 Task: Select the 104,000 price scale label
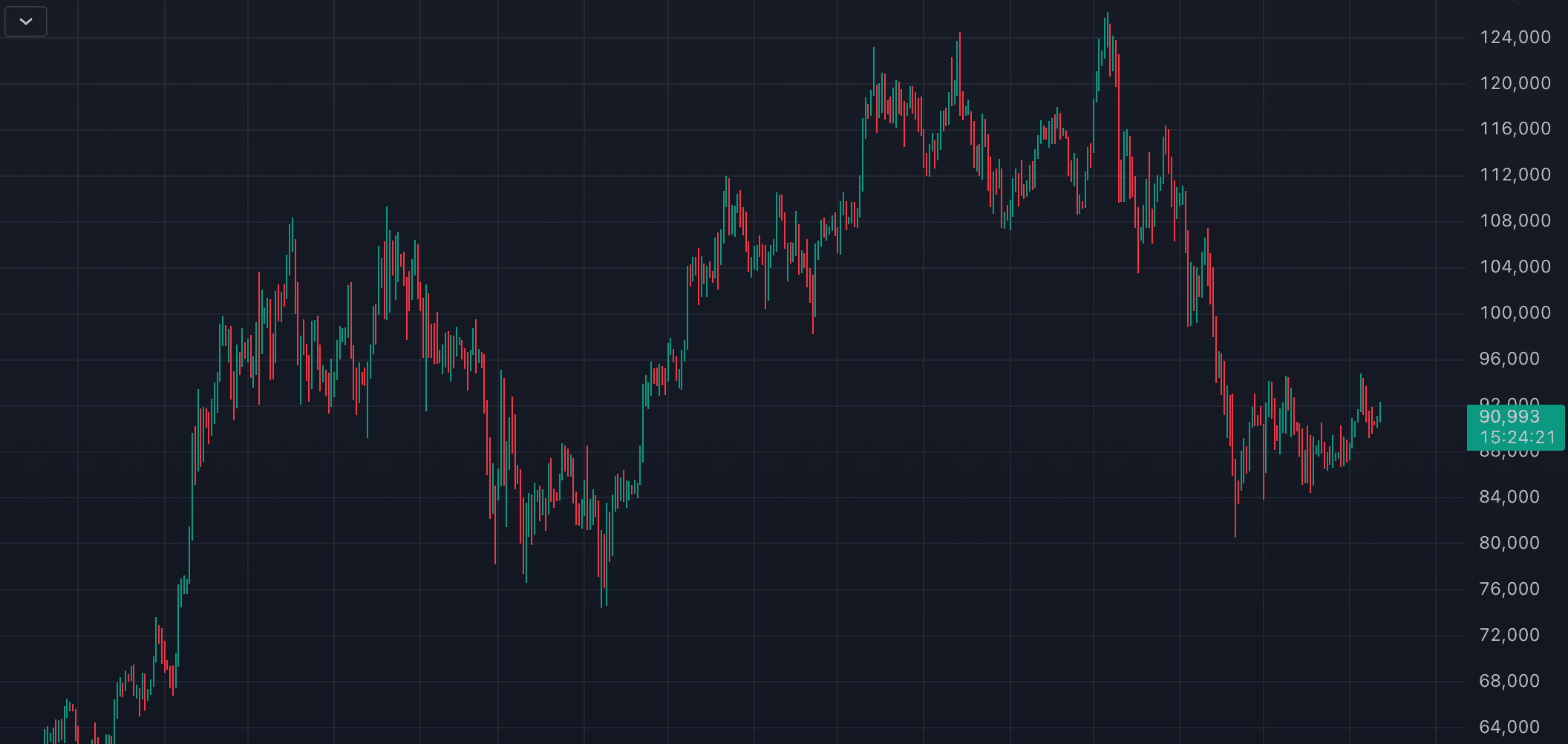point(1515,267)
